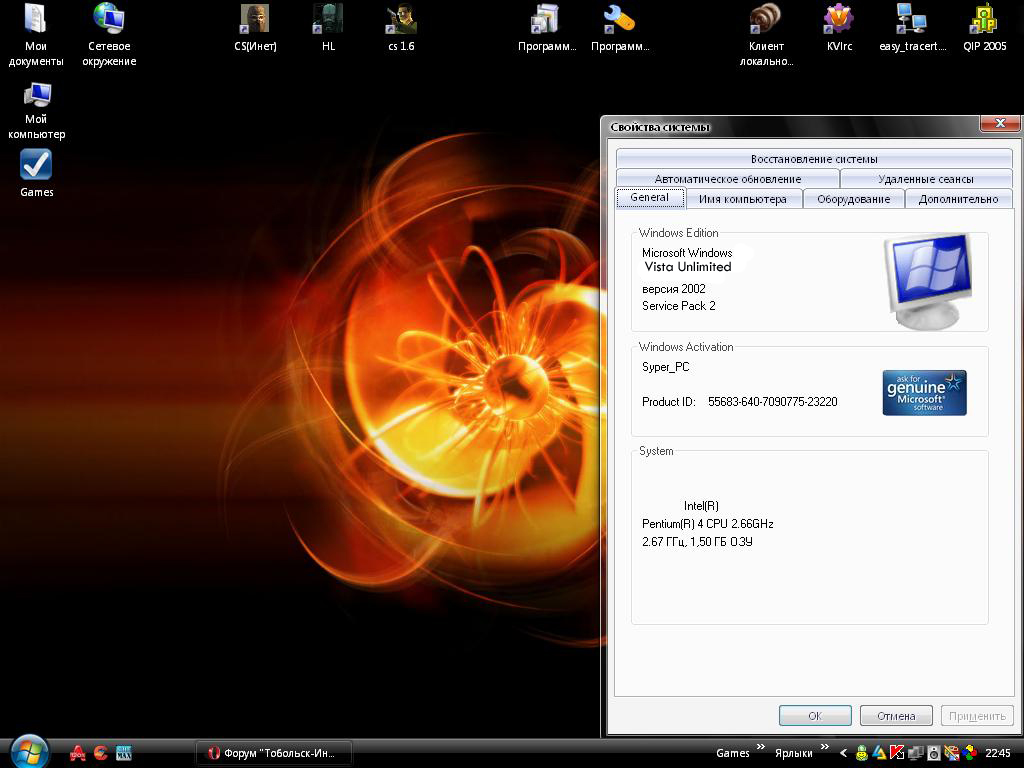Click the Pentium(R) 4 CPU 2.66GHz text
This screenshot has width=1024, height=768.
click(x=707, y=524)
